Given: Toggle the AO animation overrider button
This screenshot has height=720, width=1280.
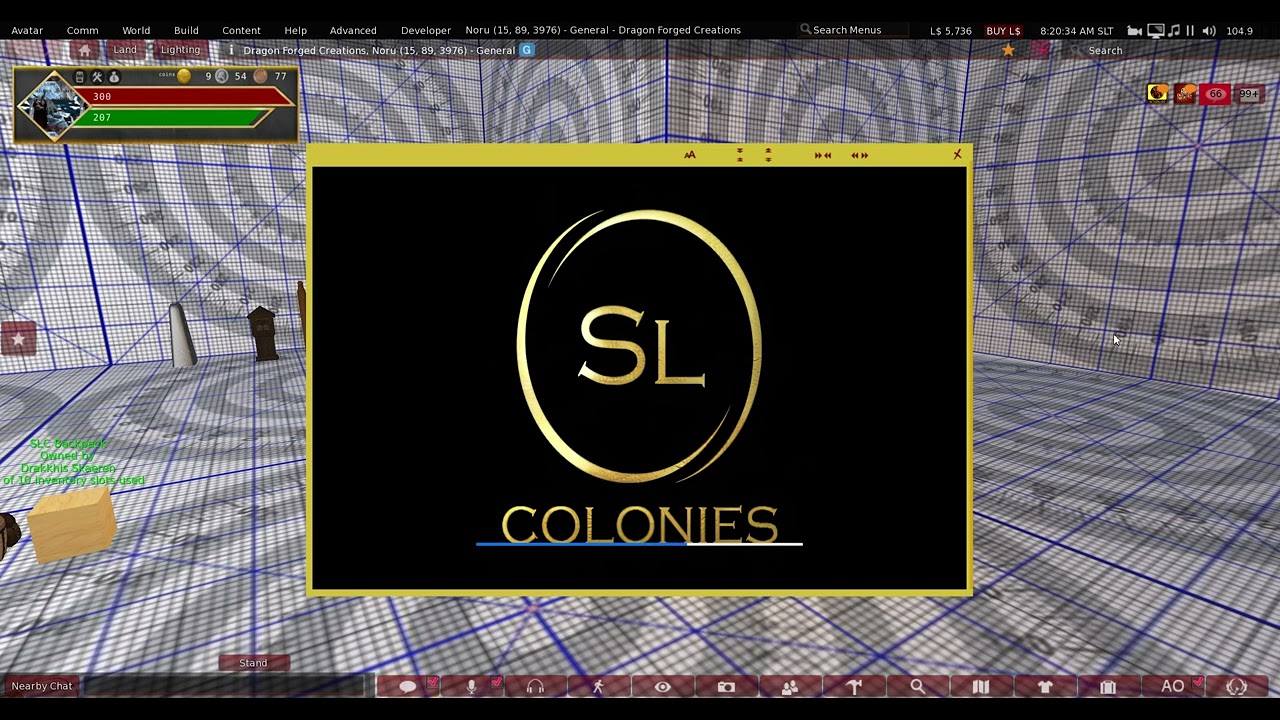Looking at the screenshot, I should pyautogui.click(x=1173, y=687).
